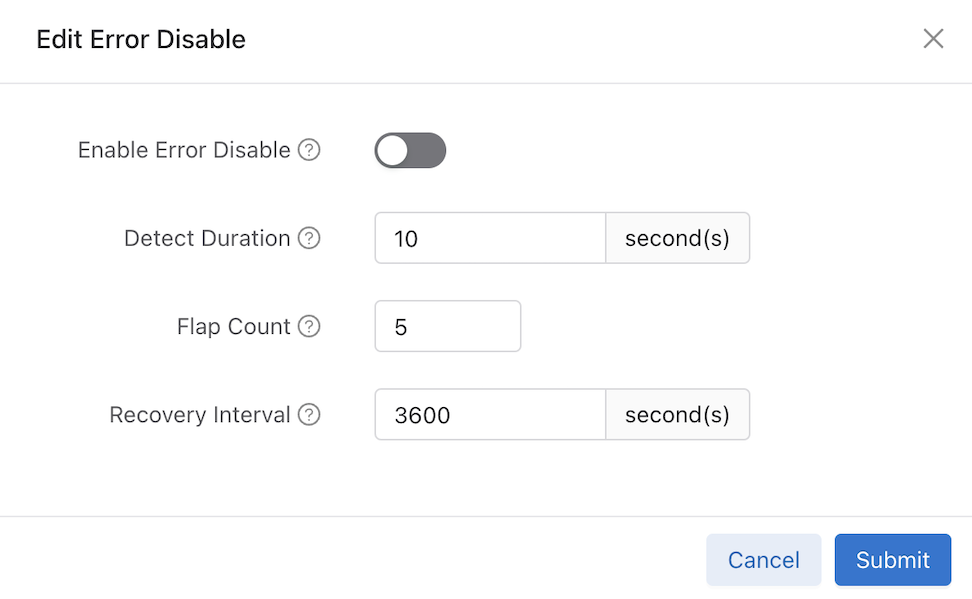Focus the Detect Duration input showing 10
The image size is (972, 599).
(490, 238)
